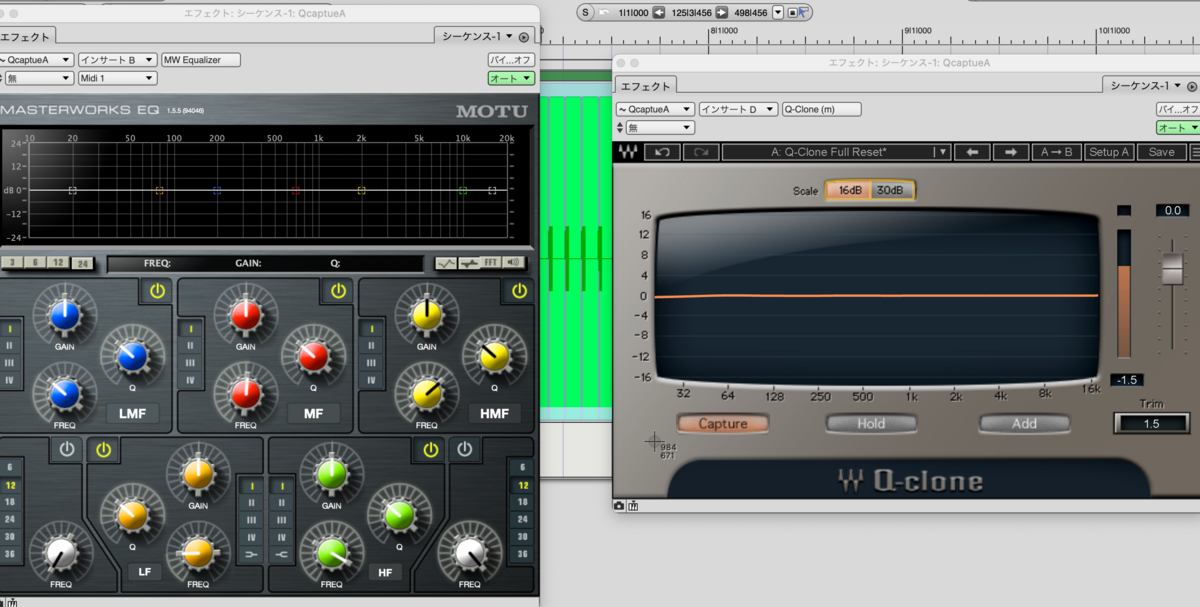This screenshot has width=1200, height=607.
Task: Click the LMF blue Q knob
Action: point(132,355)
